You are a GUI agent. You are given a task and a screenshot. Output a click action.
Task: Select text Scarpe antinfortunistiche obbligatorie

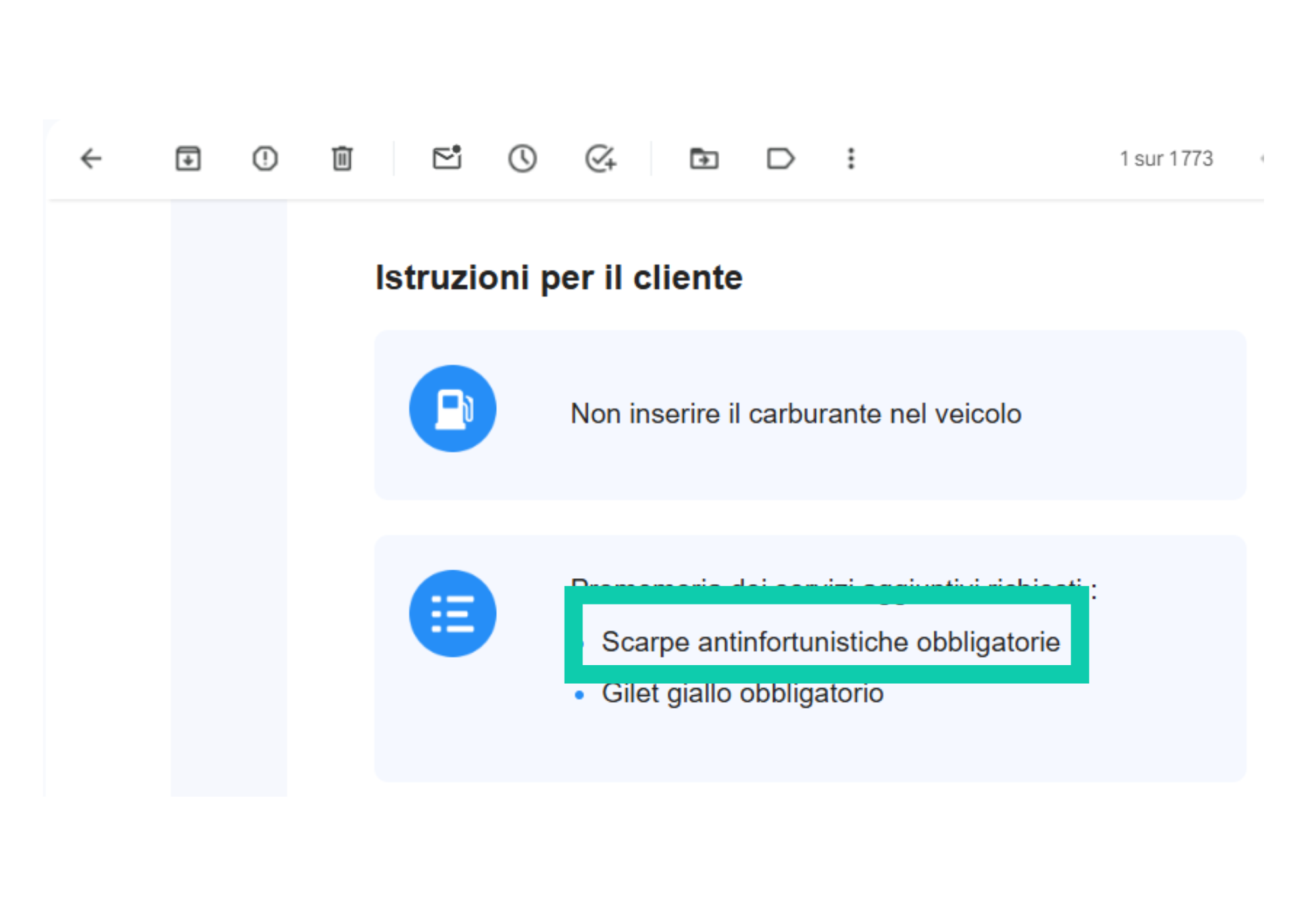tap(831, 642)
